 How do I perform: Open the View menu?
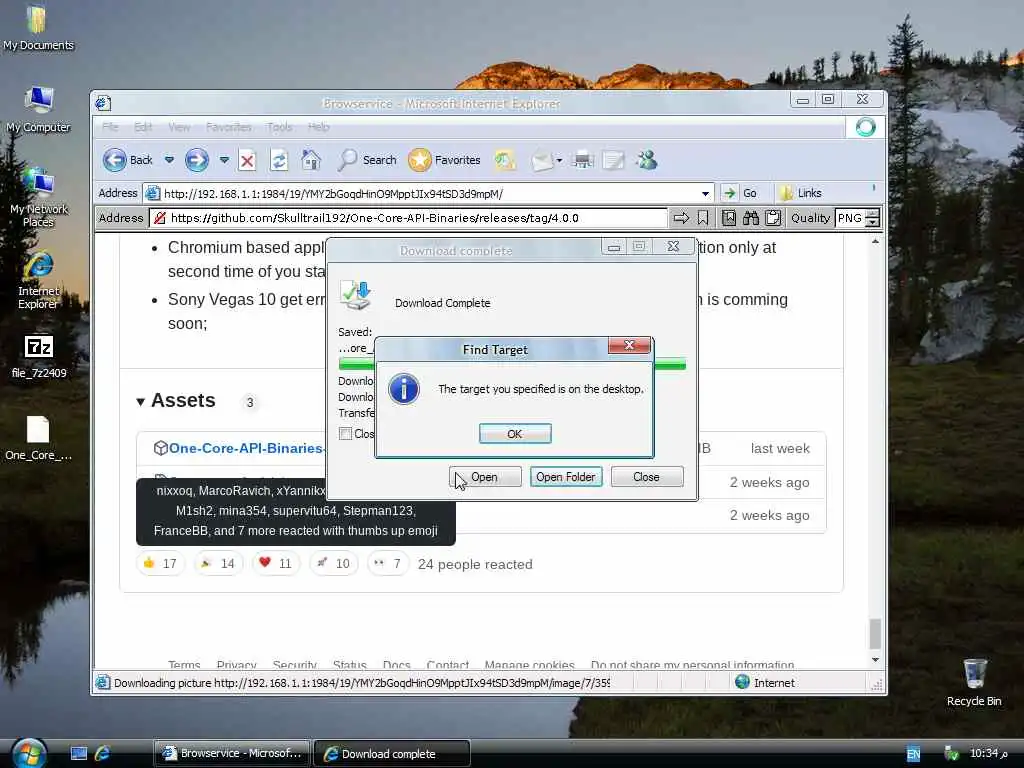coord(179,127)
